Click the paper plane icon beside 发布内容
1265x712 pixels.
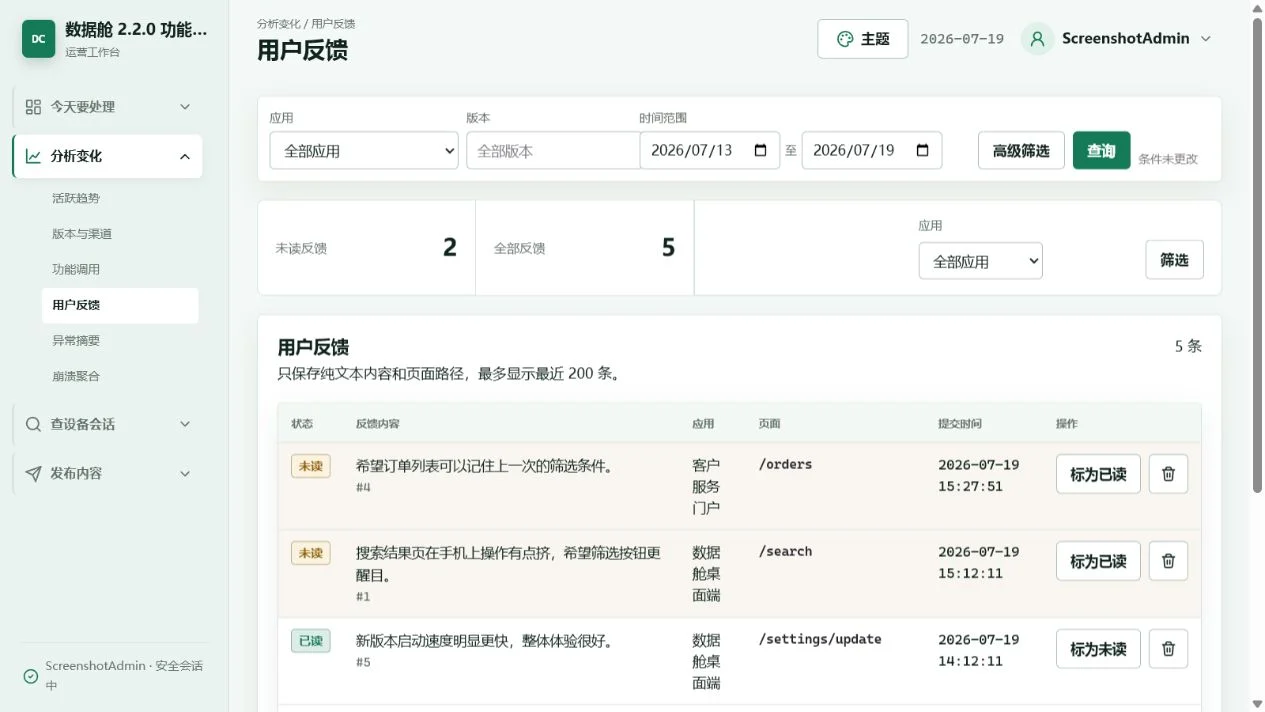click(33, 473)
